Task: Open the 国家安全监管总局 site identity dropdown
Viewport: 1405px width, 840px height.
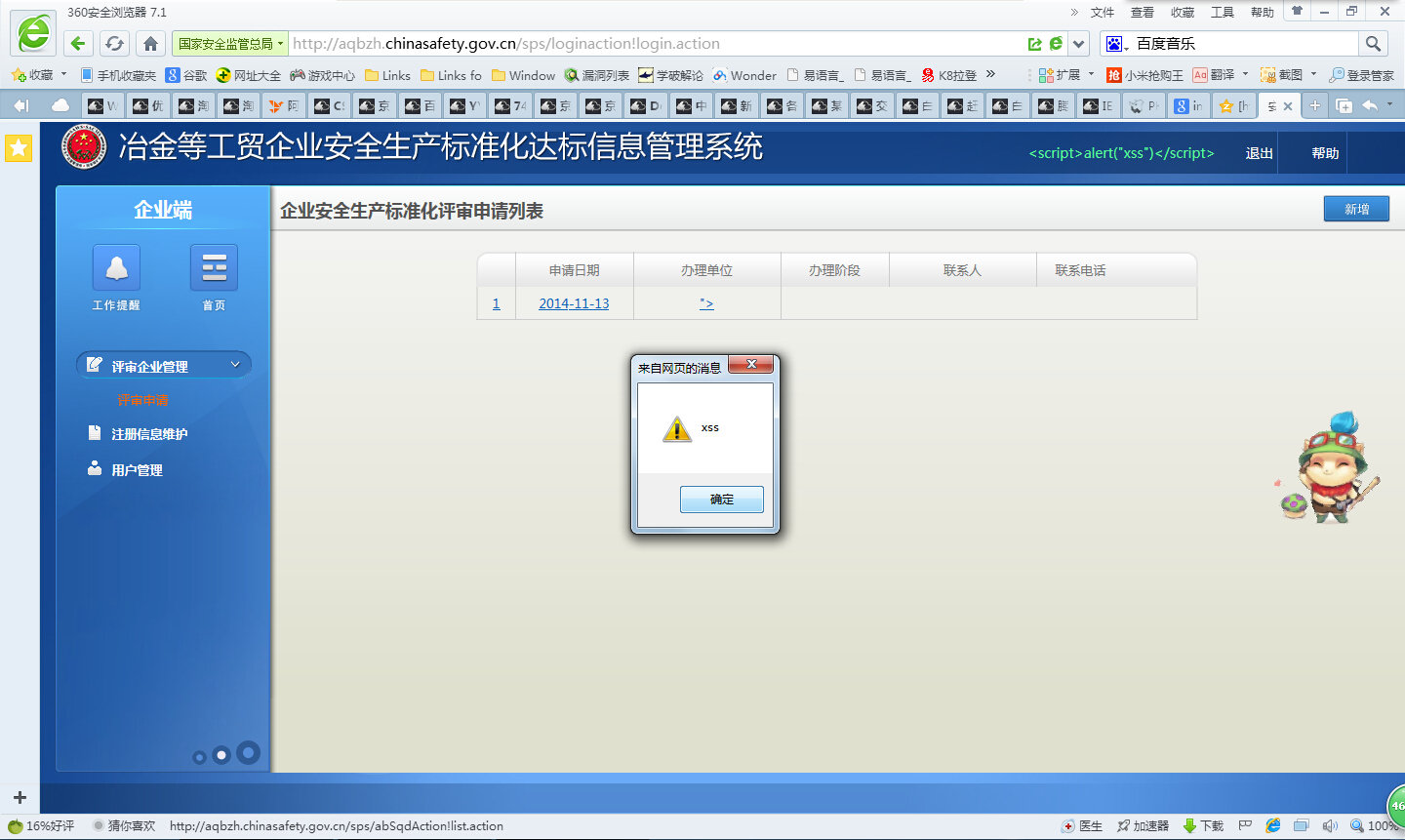Action: (x=229, y=44)
